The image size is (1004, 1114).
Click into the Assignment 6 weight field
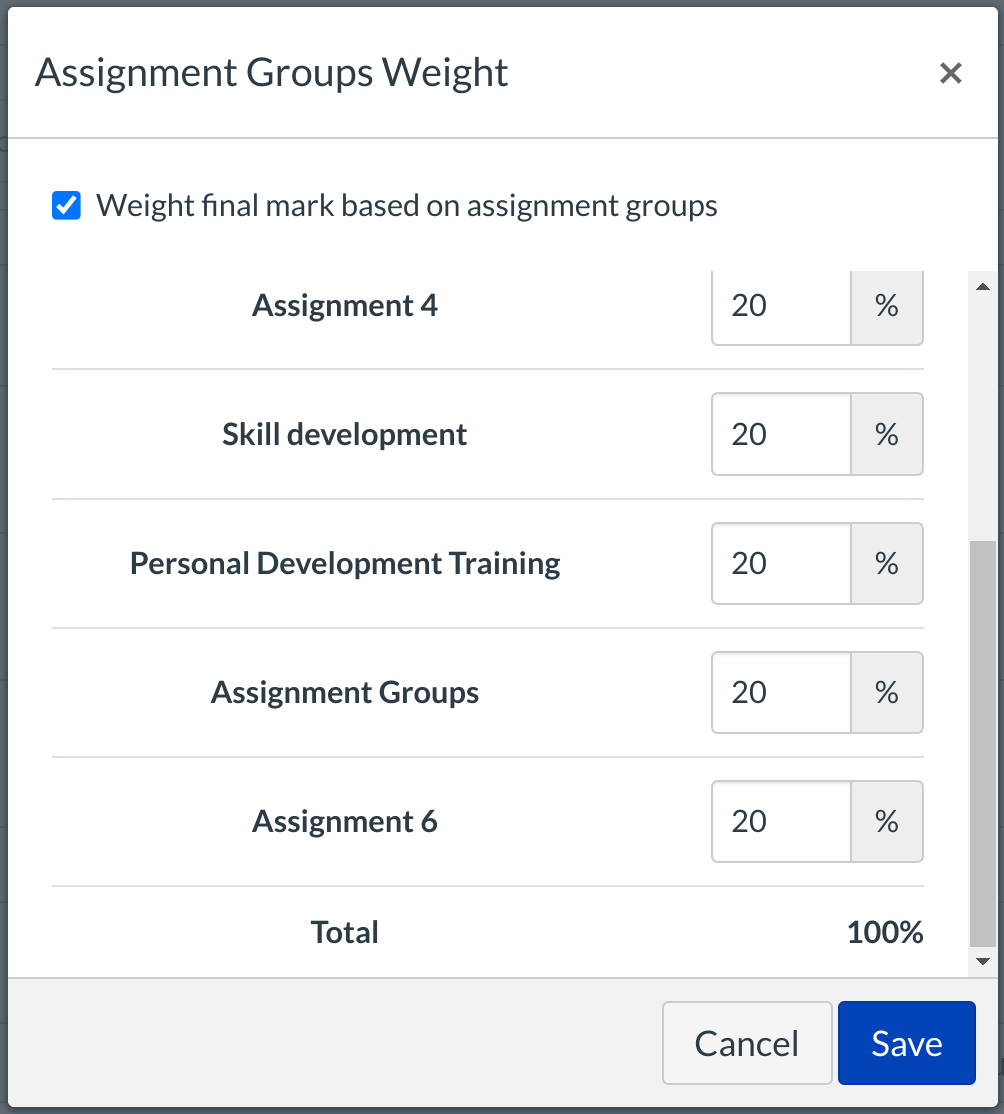pyautogui.click(x=781, y=822)
